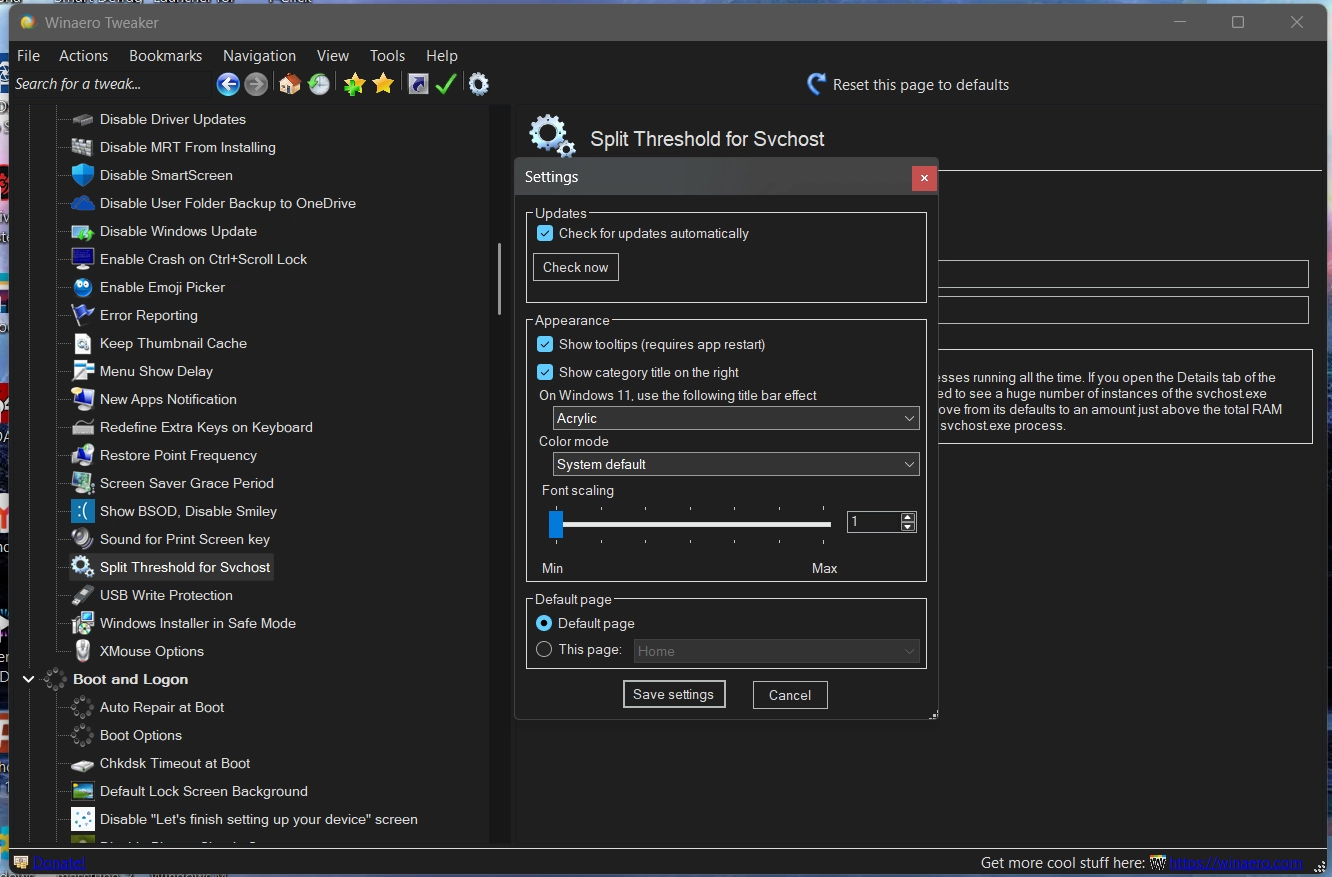Click the create shortcut toolbar icon

coord(418,84)
